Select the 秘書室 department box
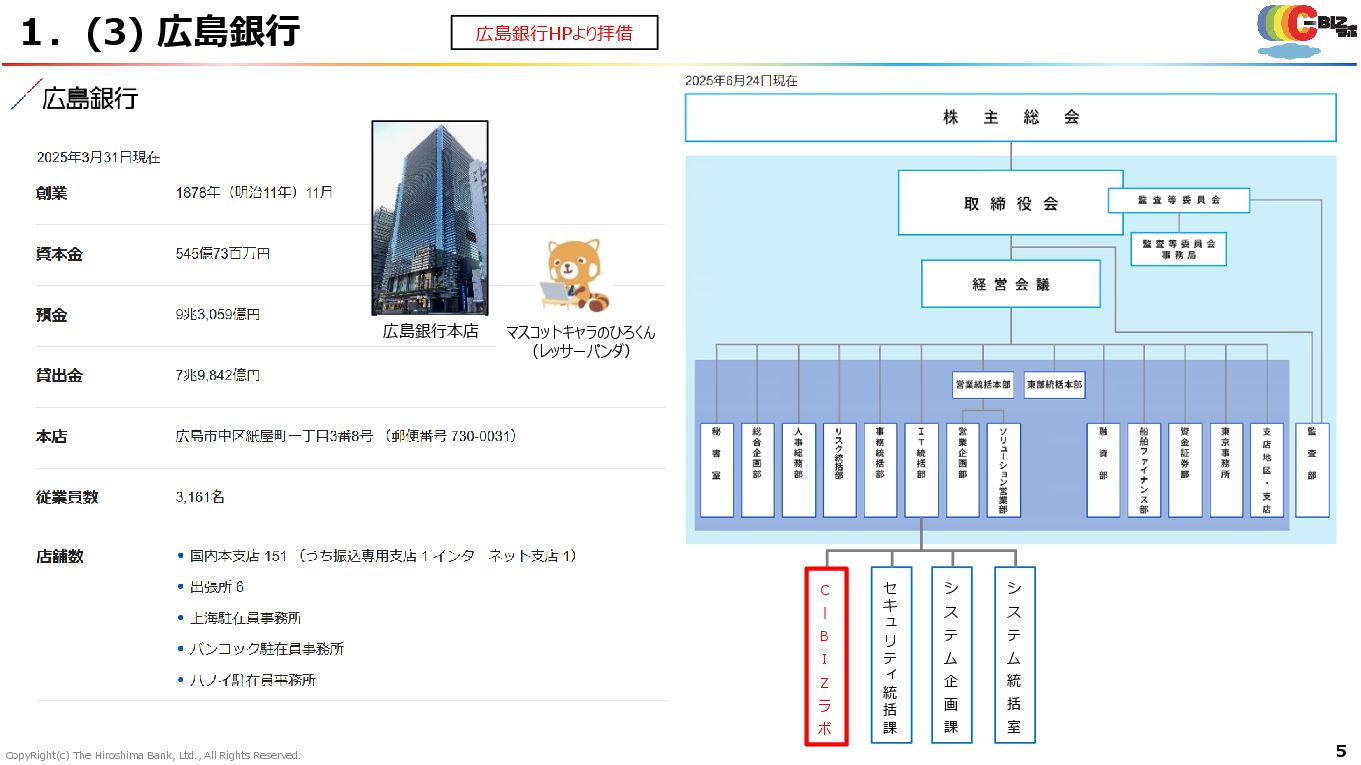 [716, 470]
